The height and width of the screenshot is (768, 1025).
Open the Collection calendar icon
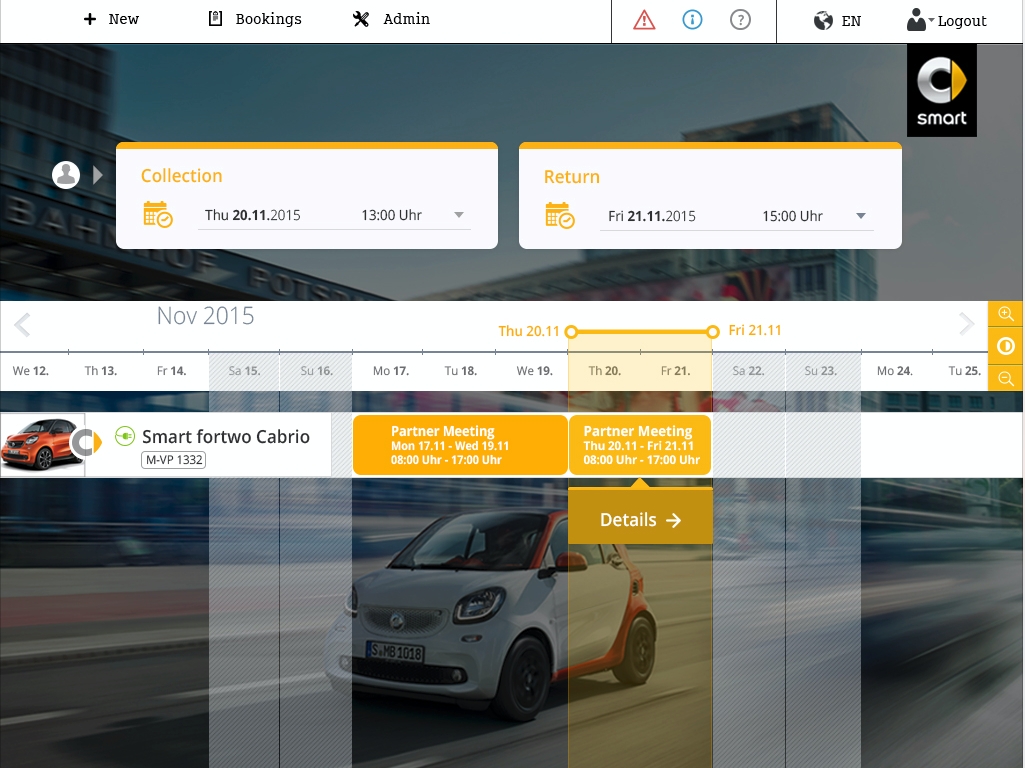point(157,214)
